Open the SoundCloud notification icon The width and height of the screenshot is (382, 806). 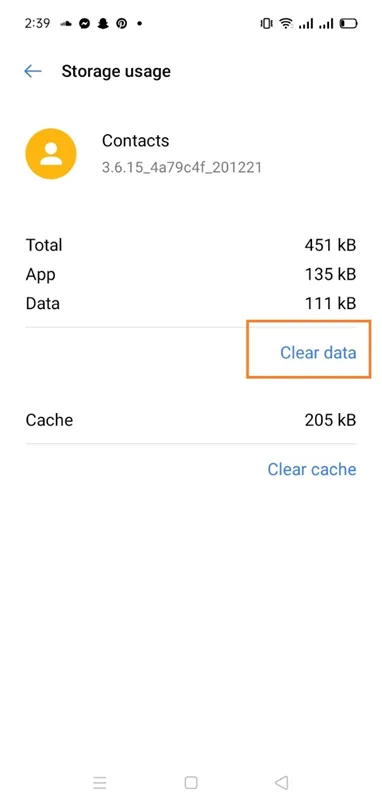tap(66, 24)
